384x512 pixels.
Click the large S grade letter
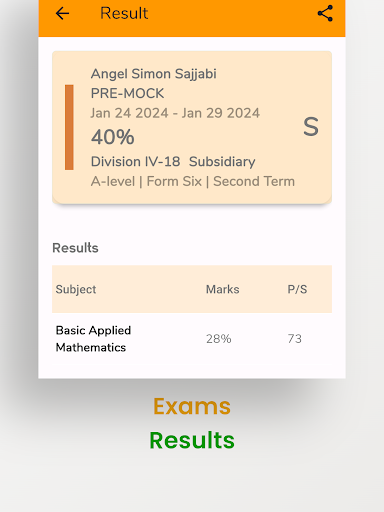(x=311, y=127)
